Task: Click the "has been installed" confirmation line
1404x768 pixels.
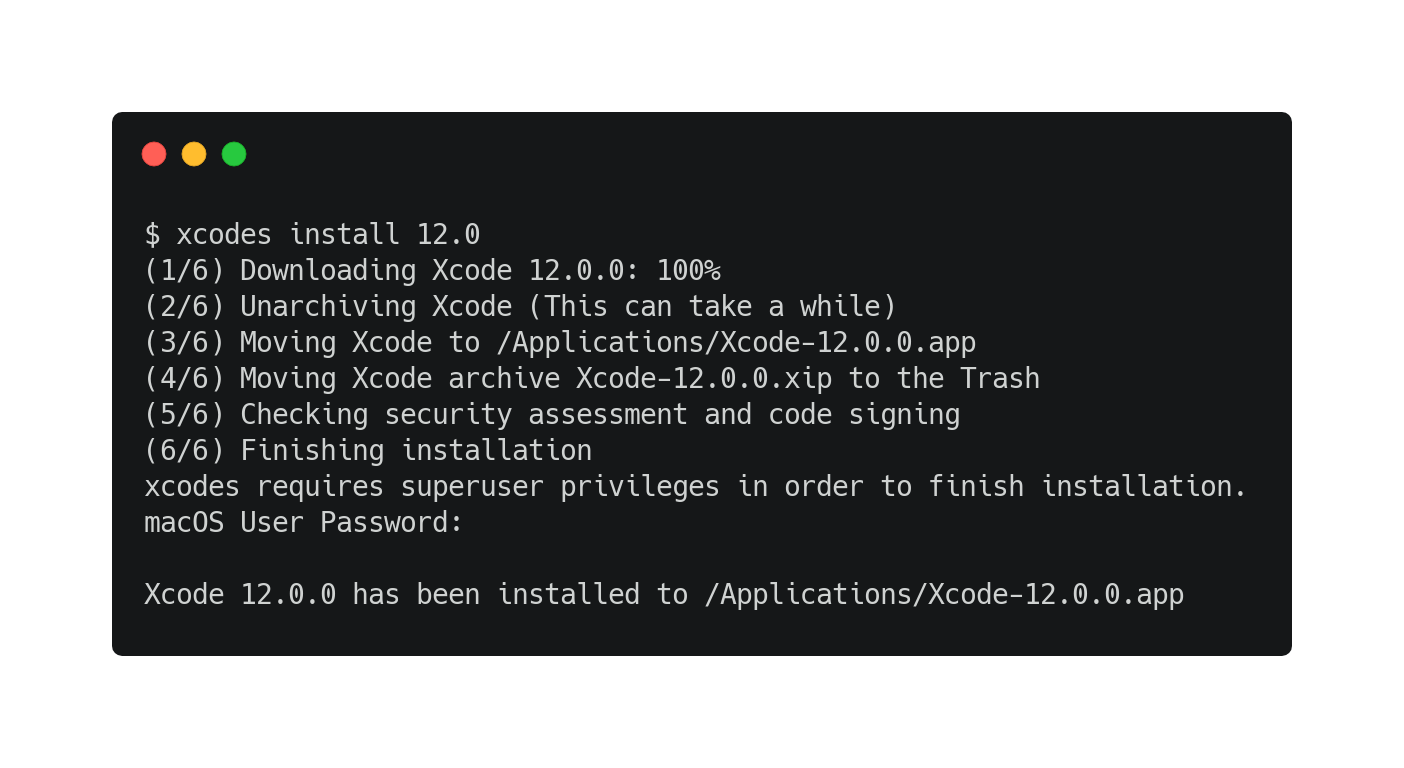Action: coord(664,595)
